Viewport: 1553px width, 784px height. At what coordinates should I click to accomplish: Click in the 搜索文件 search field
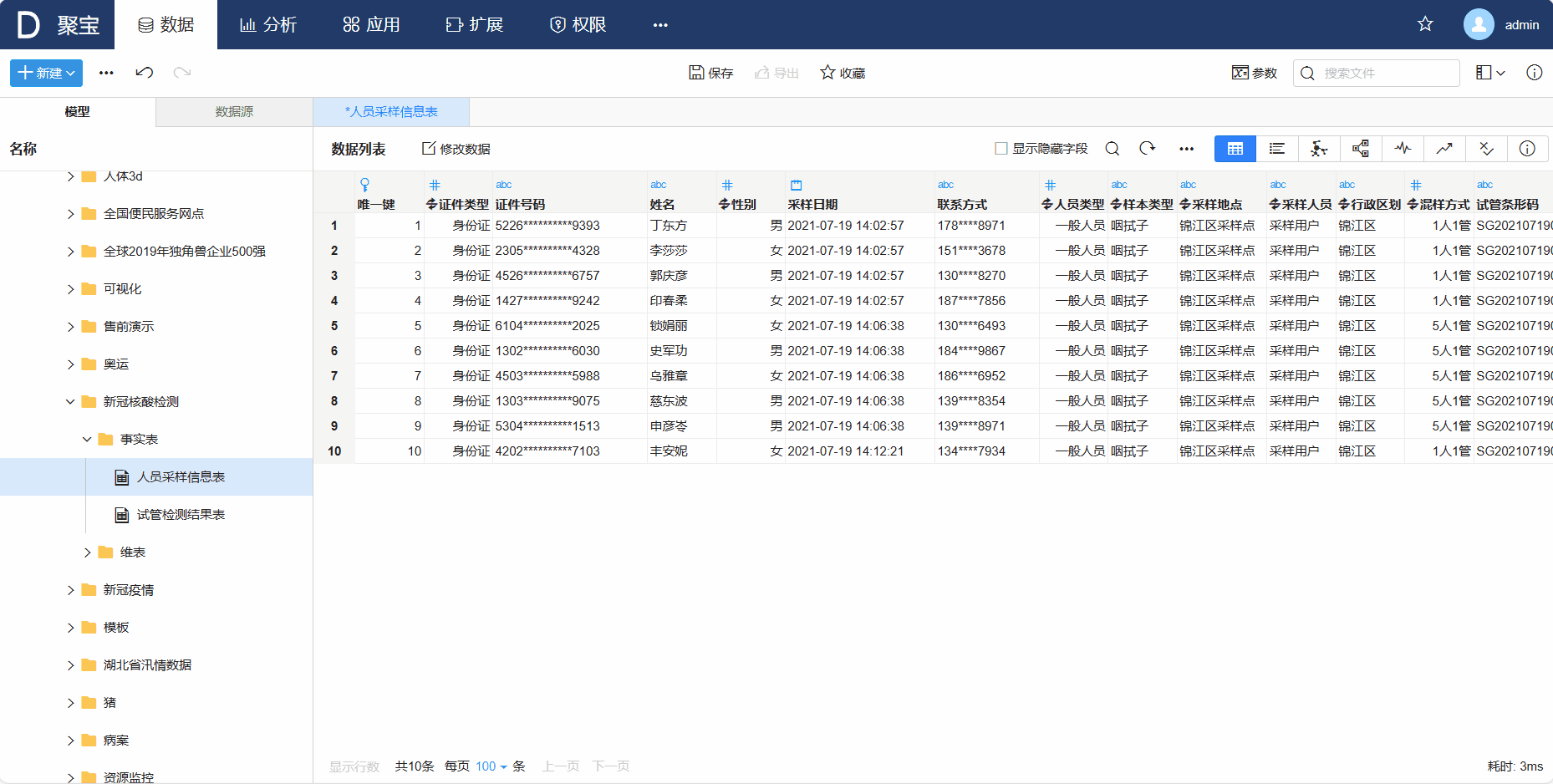point(1376,73)
